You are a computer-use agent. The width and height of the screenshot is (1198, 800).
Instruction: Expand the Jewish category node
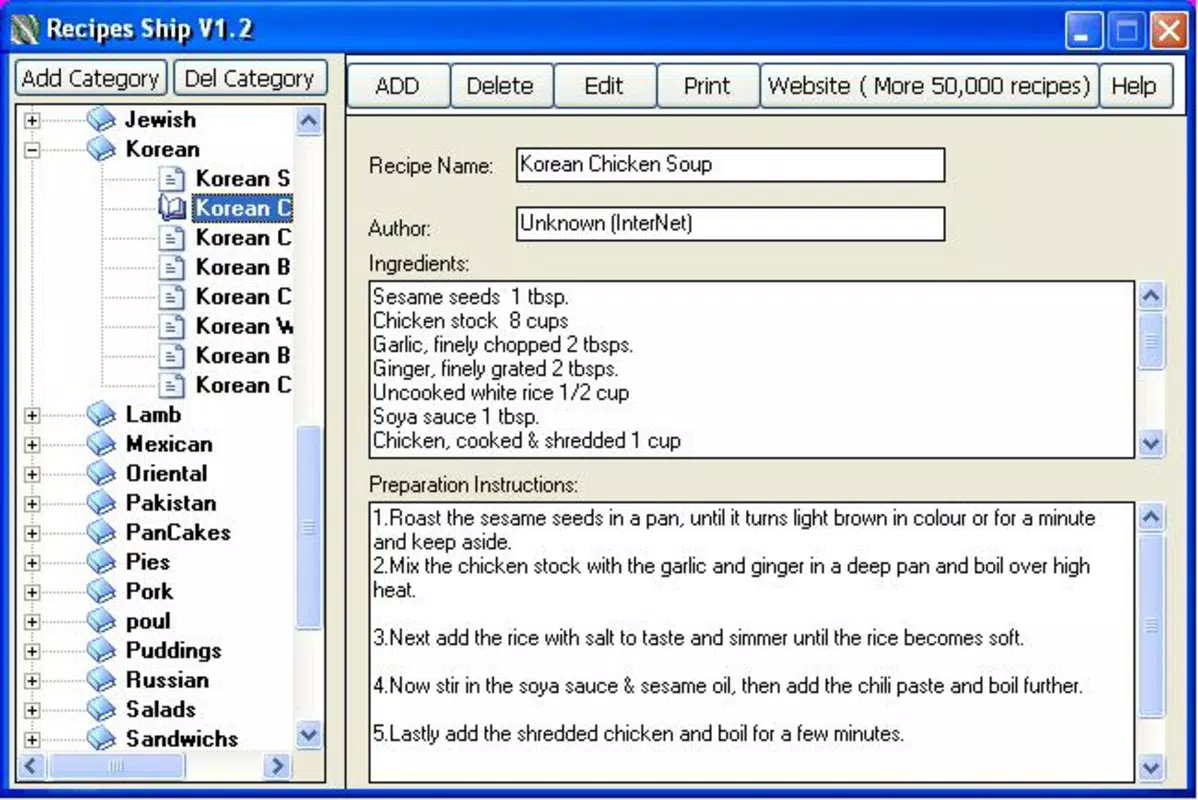point(32,120)
